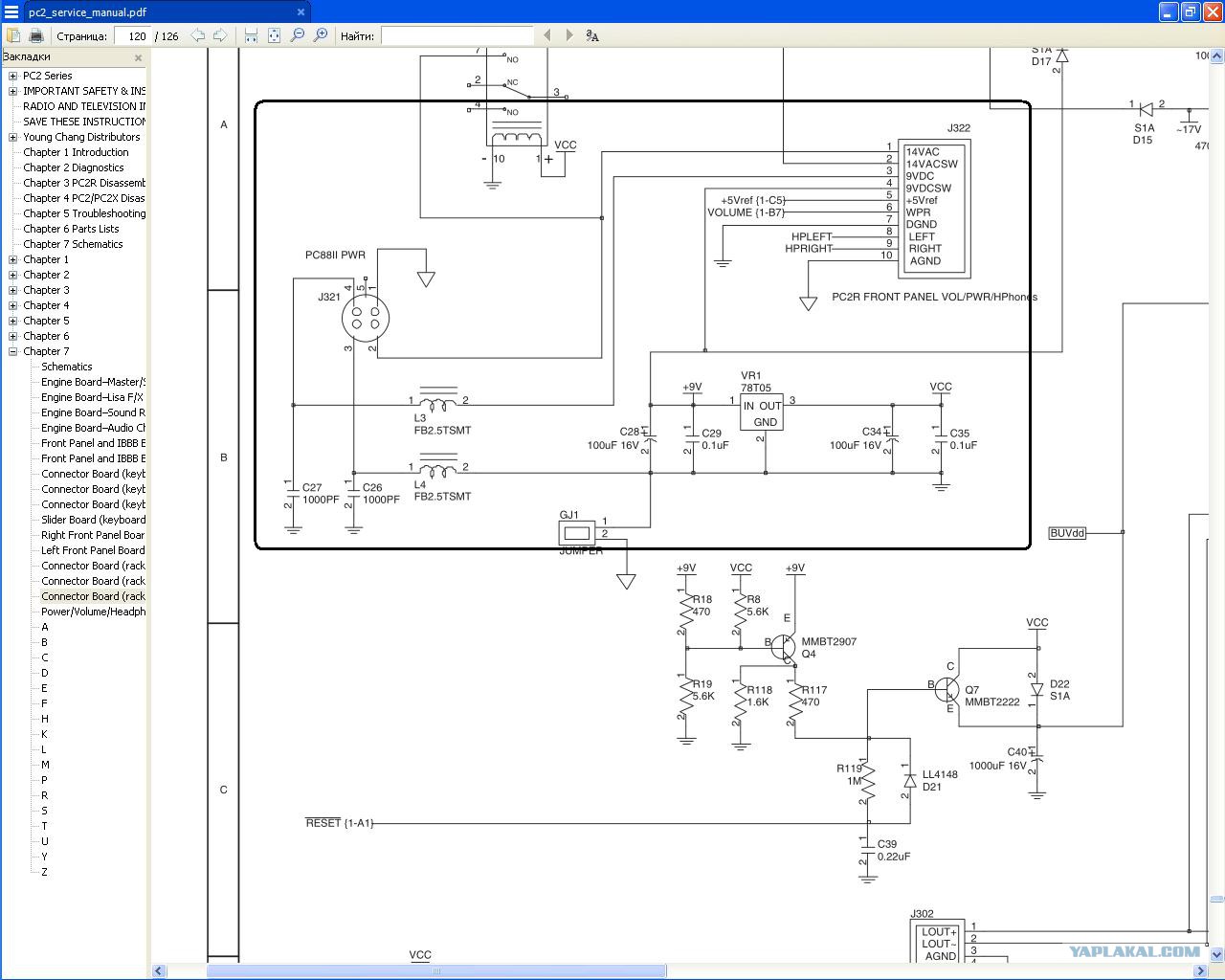Open Chapter 7 Schematics bookmark

73,244
